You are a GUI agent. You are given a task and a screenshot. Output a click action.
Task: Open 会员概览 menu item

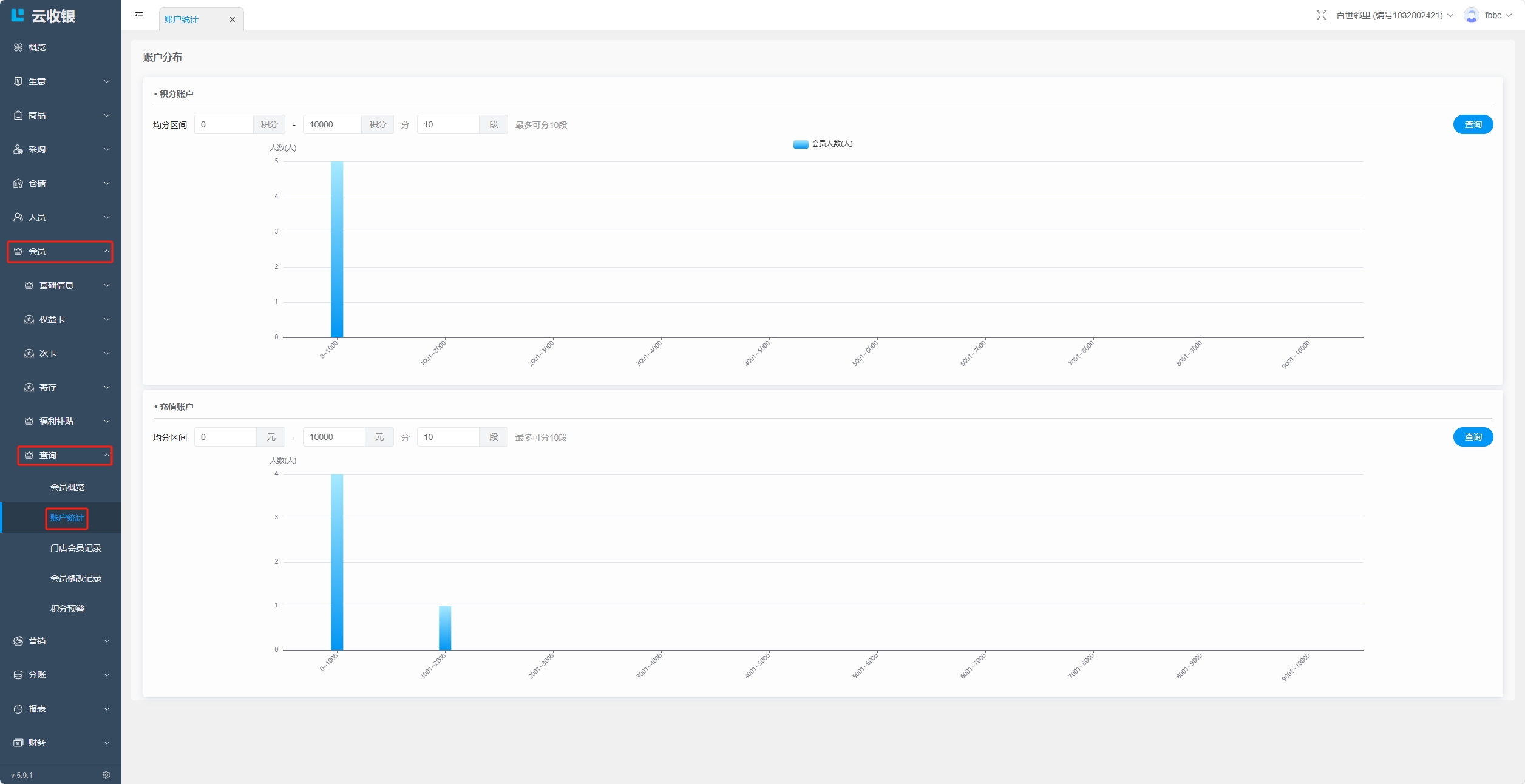(67, 487)
